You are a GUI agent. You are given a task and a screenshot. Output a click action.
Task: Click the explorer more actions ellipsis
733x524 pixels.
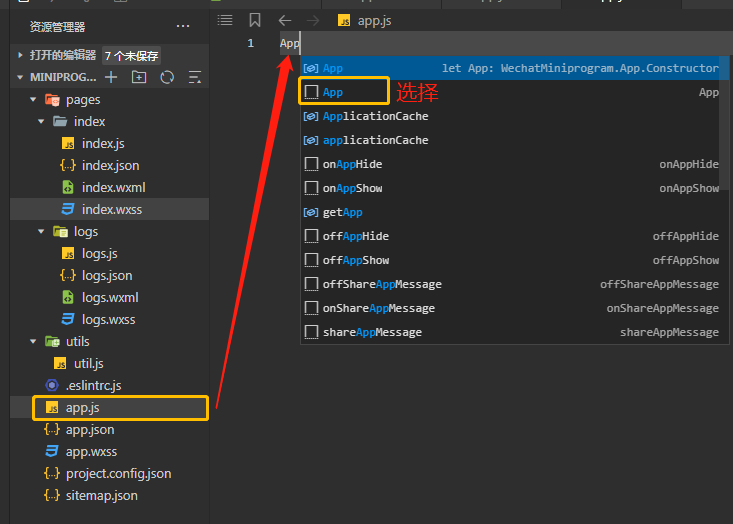pyautogui.click(x=183, y=26)
